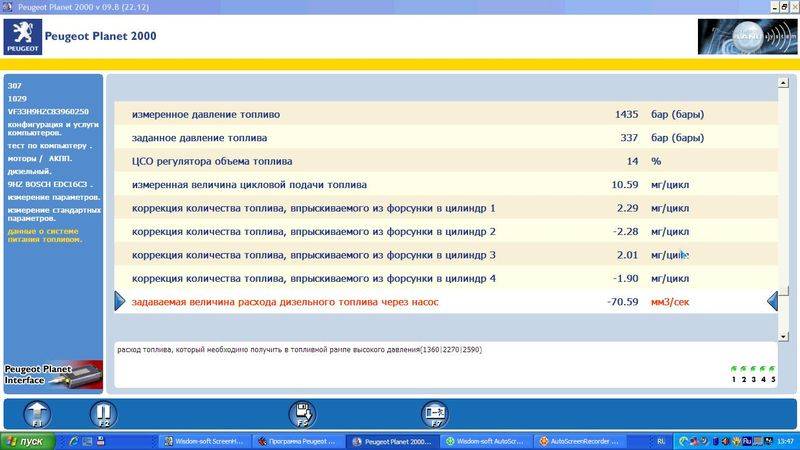Switch to the AutoScreenRecorder taskbar window
This screenshot has width=800, height=450.
point(573,441)
